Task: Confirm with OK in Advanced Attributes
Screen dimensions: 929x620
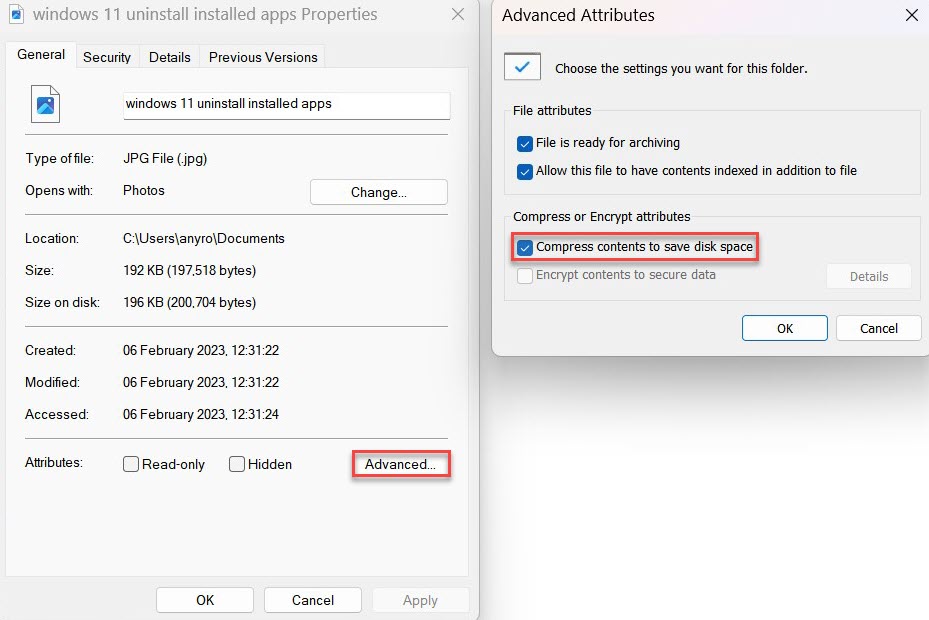Action: coord(784,328)
